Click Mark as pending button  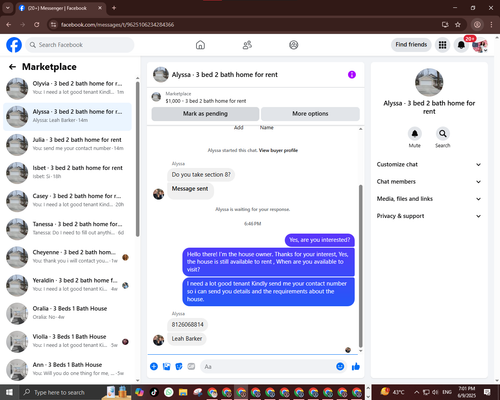coord(205,114)
